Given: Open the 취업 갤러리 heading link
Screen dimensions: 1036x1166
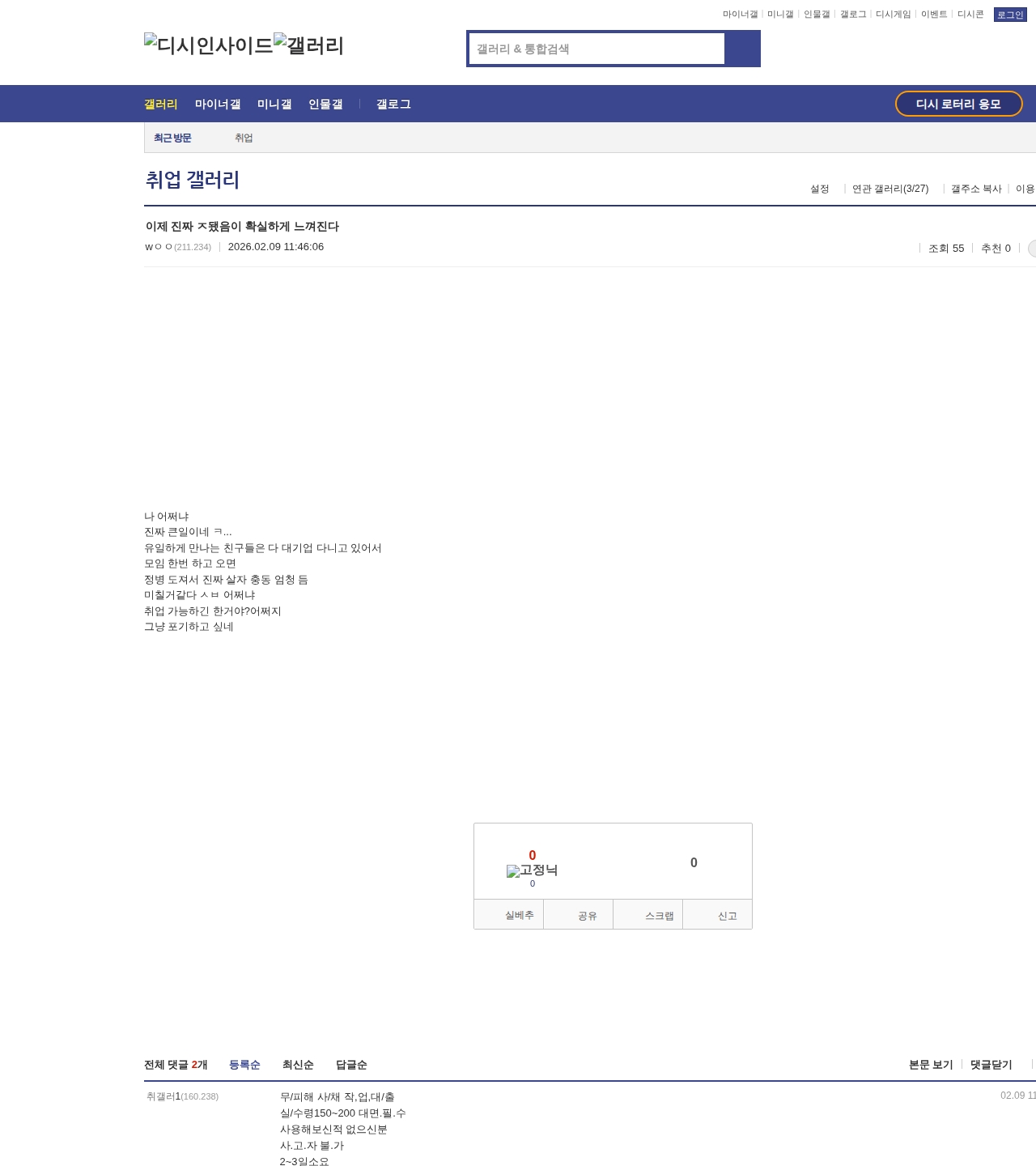Looking at the screenshot, I should pos(193,180).
